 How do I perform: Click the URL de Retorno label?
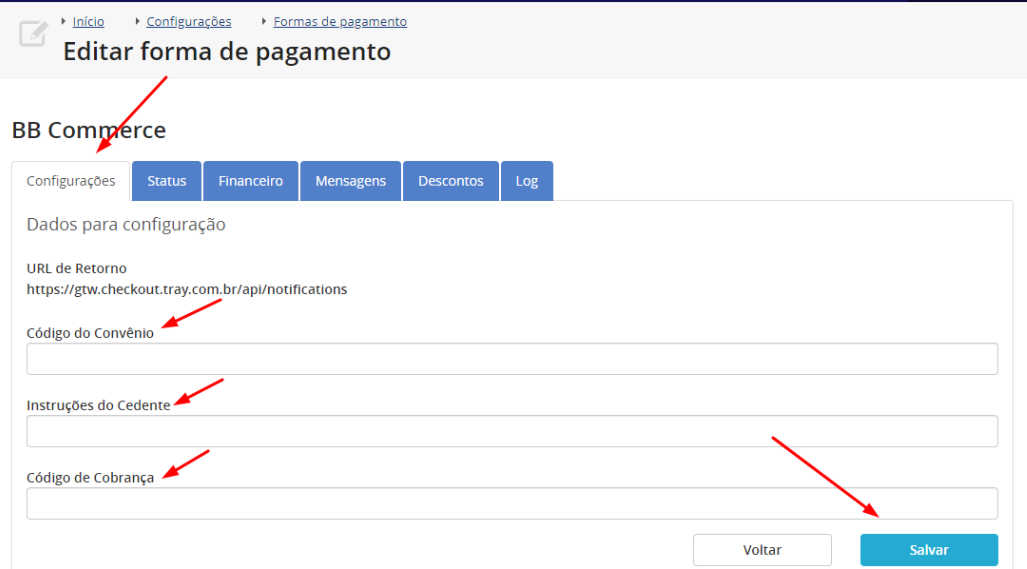click(77, 268)
